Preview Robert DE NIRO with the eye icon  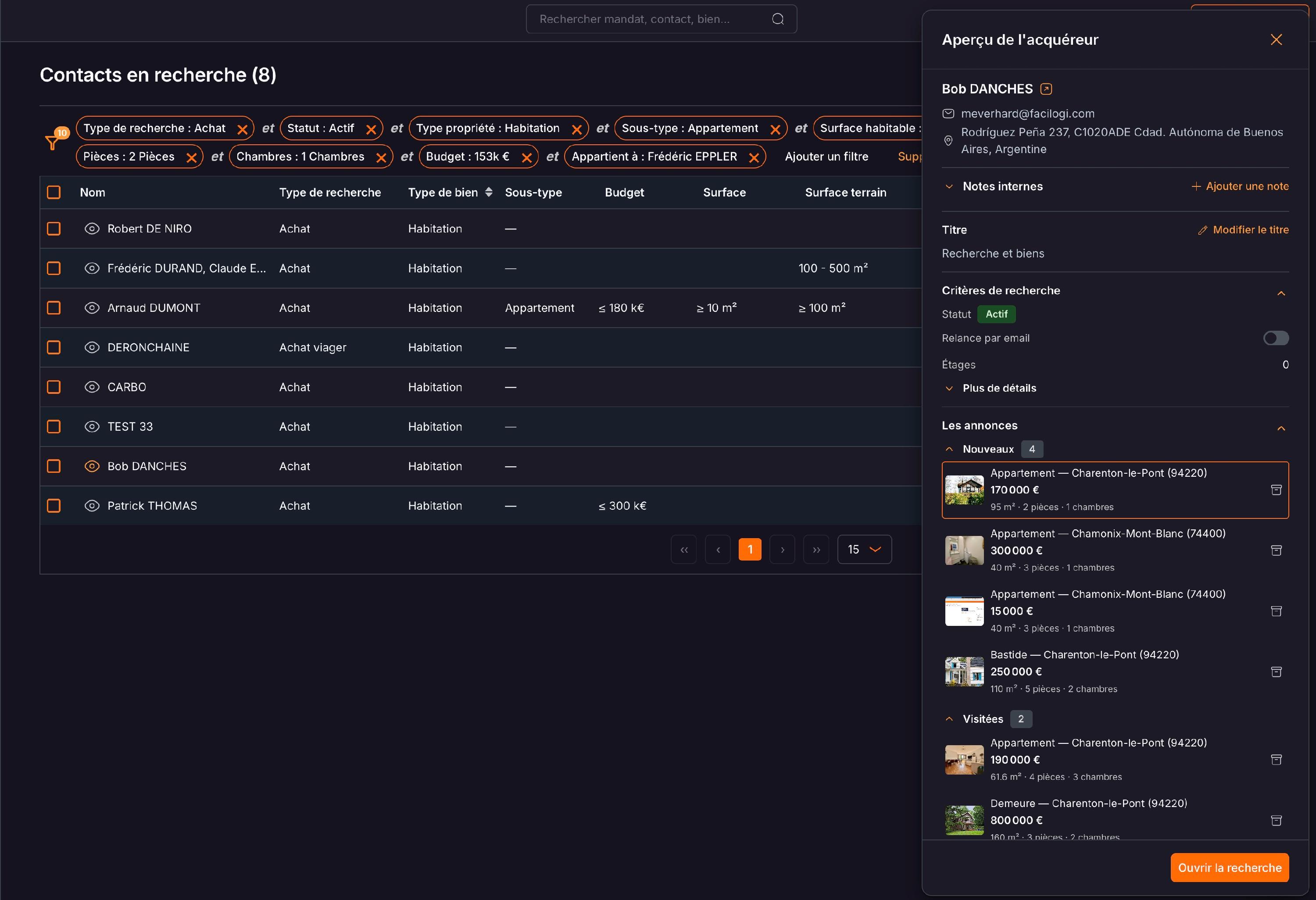tap(92, 229)
